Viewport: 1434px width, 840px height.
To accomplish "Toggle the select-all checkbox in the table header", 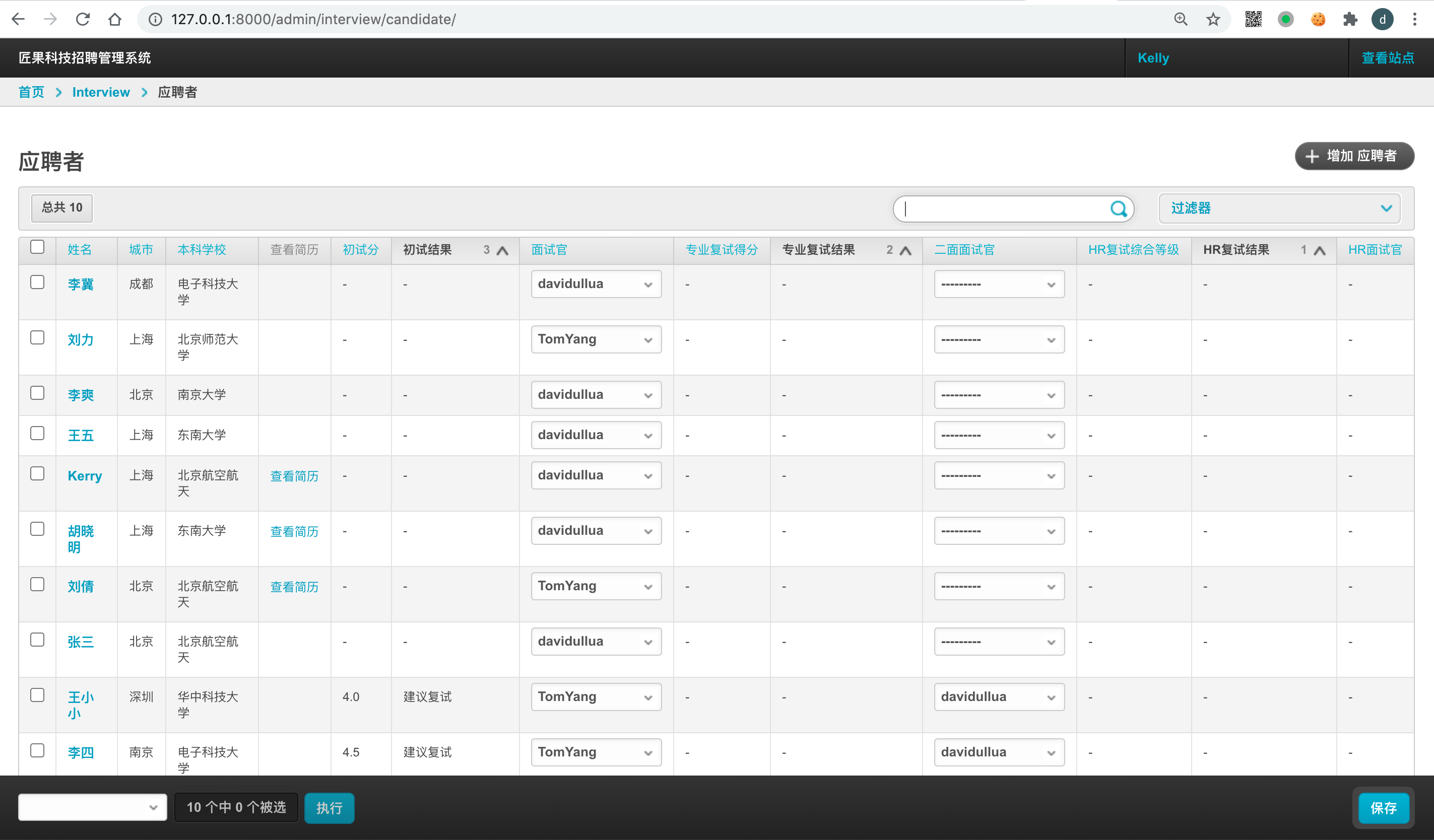I will pos(38,247).
